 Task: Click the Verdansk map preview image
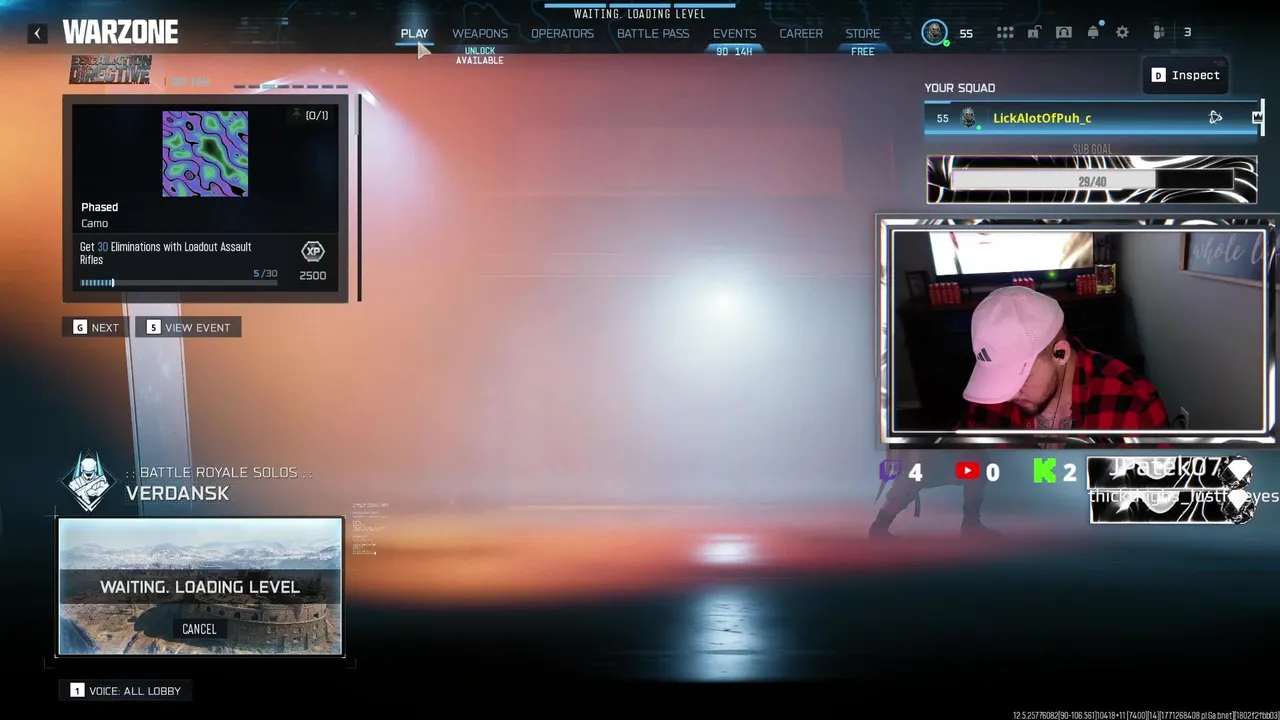click(x=200, y=587)
